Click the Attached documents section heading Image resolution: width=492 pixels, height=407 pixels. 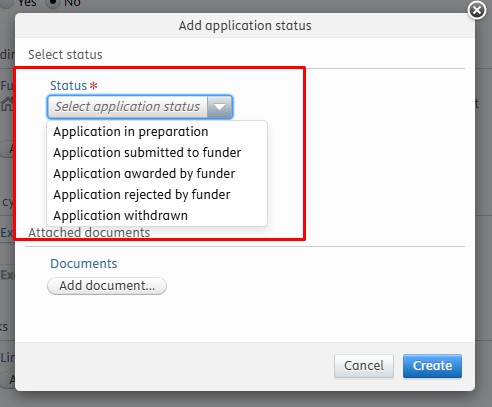pos(89,232)
